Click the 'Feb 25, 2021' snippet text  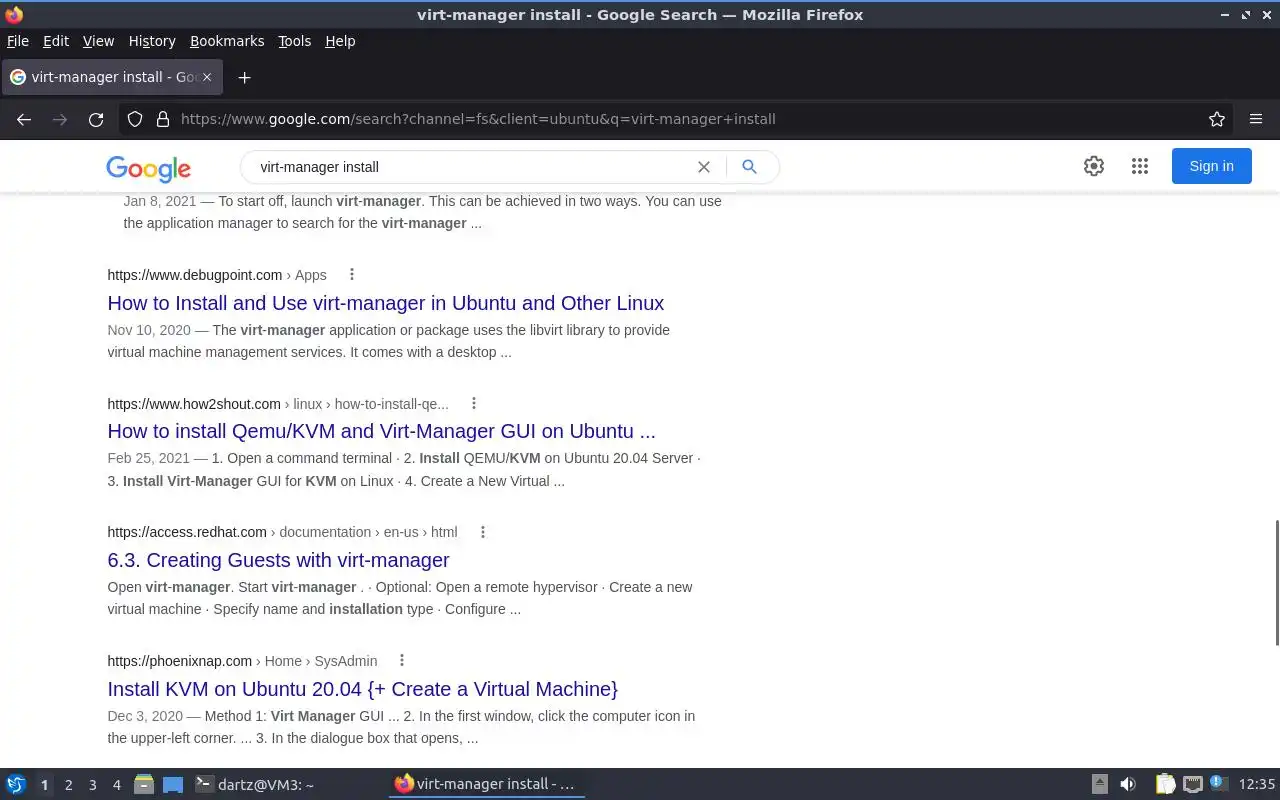coord(148,458)
